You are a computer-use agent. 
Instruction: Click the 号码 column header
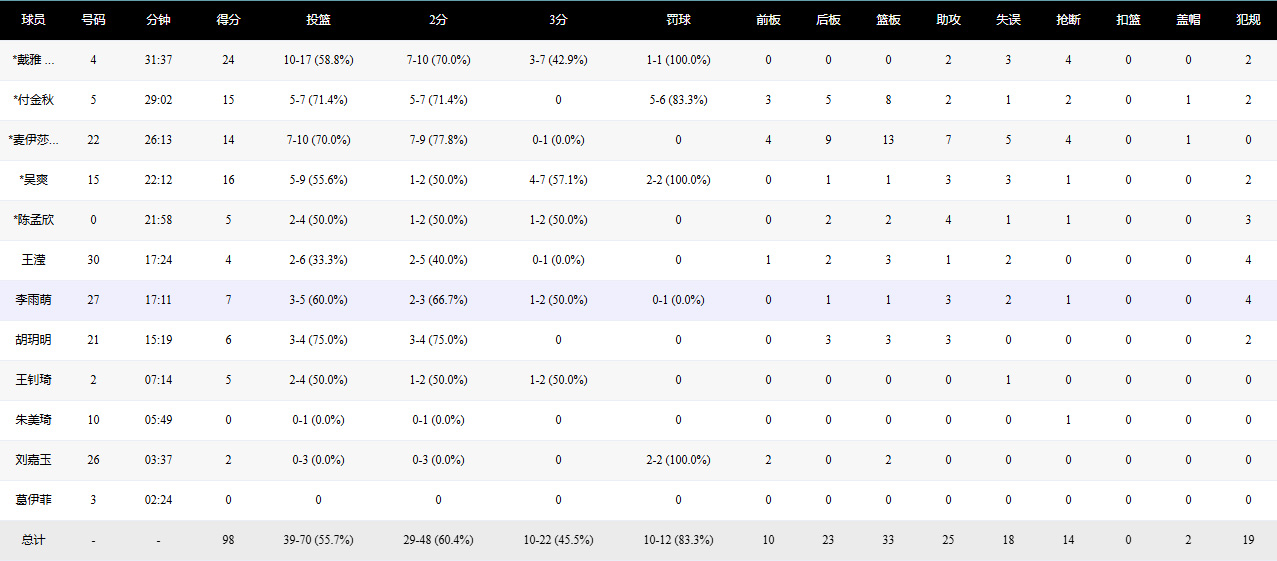pos(93,20)
